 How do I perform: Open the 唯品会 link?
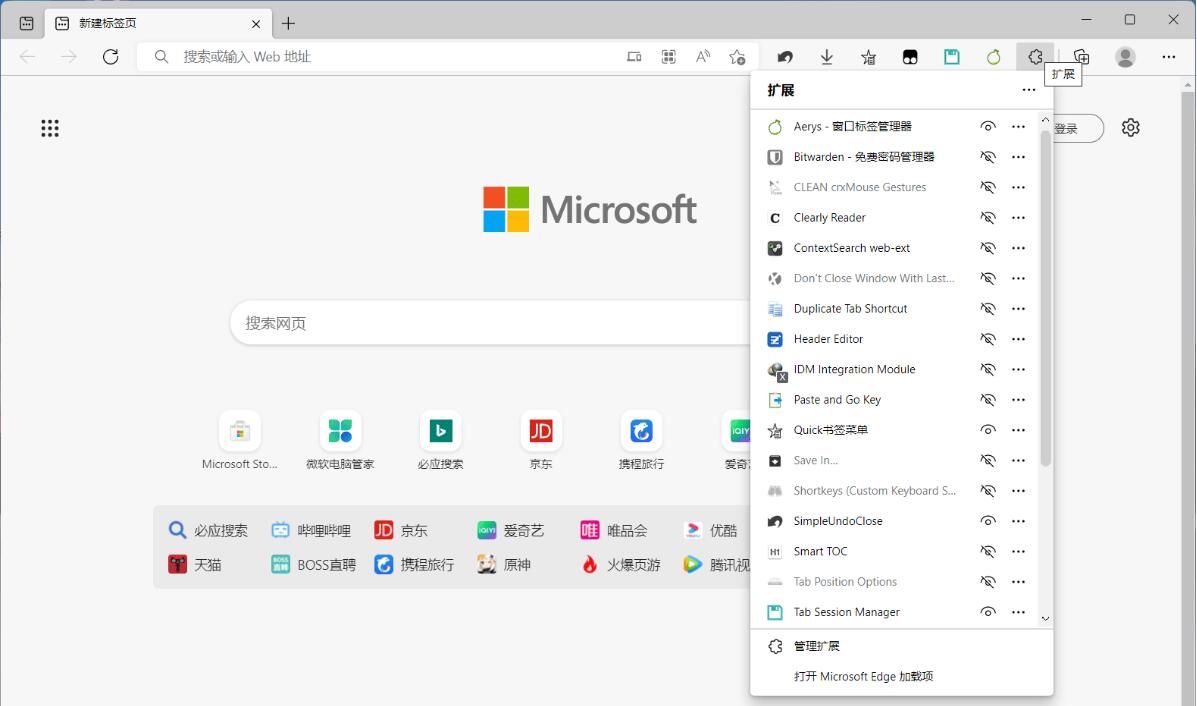(614, 530)
